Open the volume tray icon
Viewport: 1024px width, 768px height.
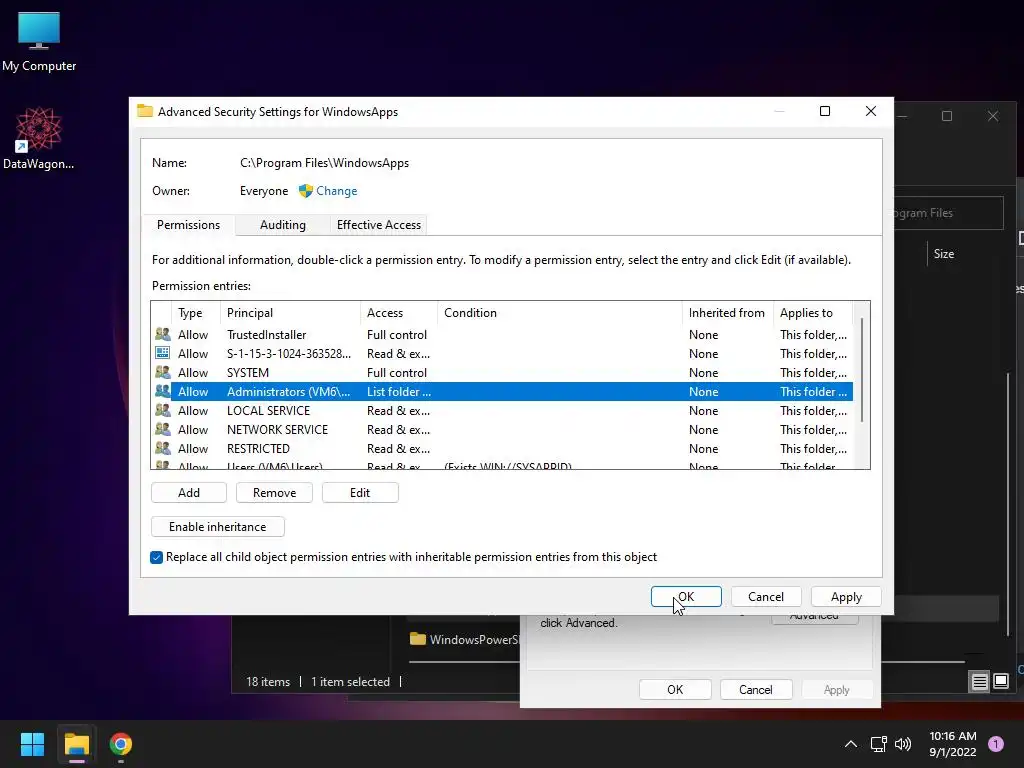(903, 744)
